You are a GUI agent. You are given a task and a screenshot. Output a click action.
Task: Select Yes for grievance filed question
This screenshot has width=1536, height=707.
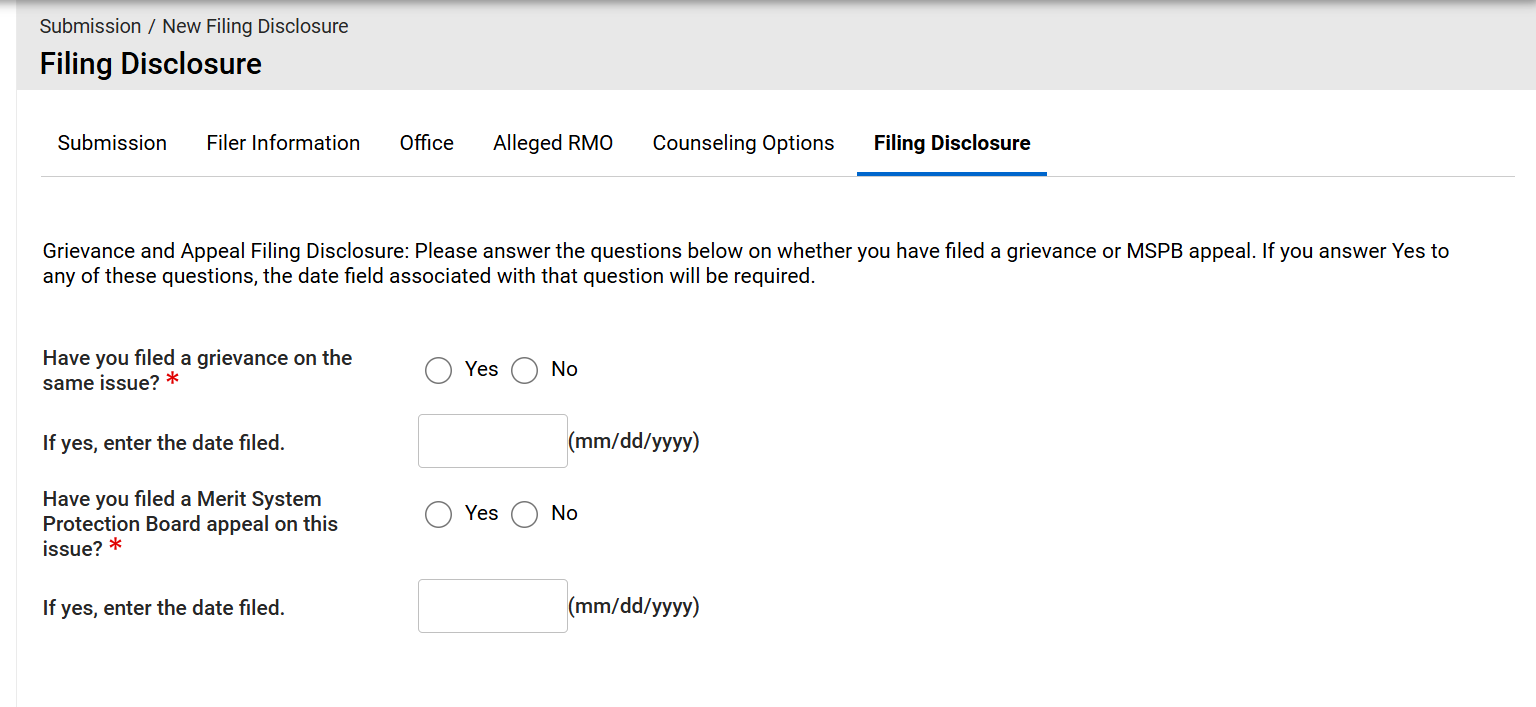[x=439, y=371]
